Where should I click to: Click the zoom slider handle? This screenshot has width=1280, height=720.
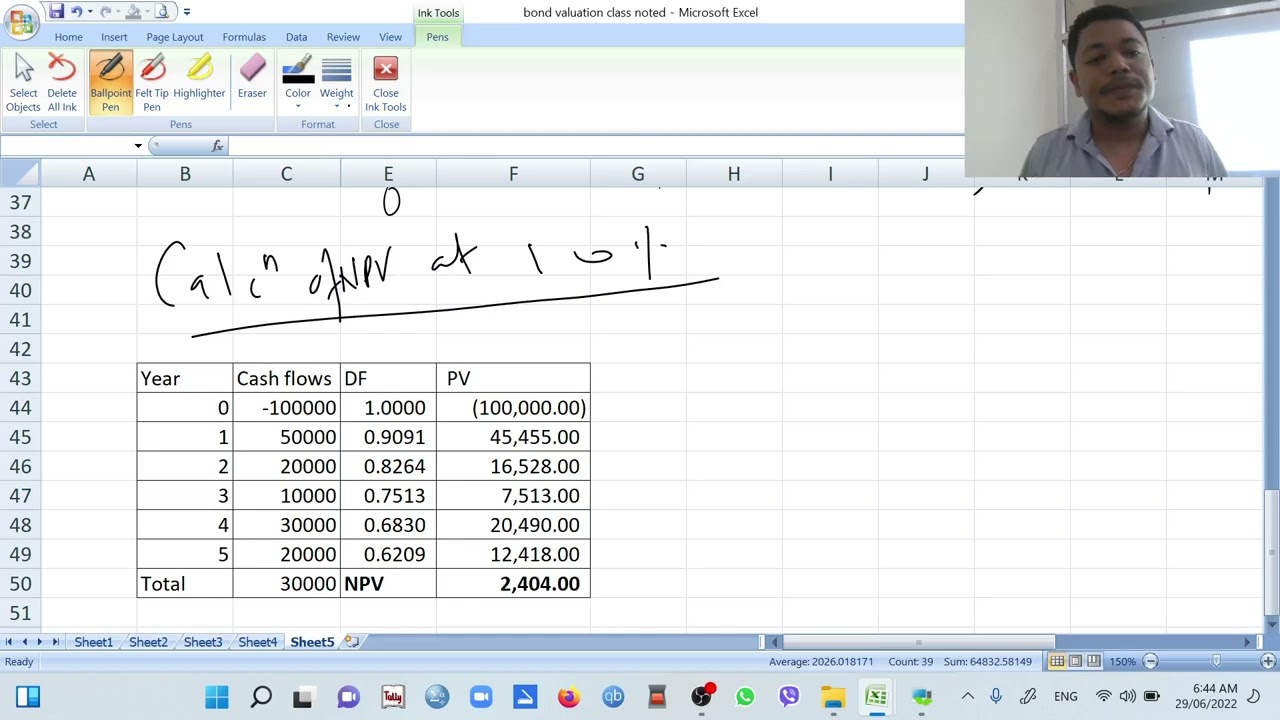[1216, 661]
